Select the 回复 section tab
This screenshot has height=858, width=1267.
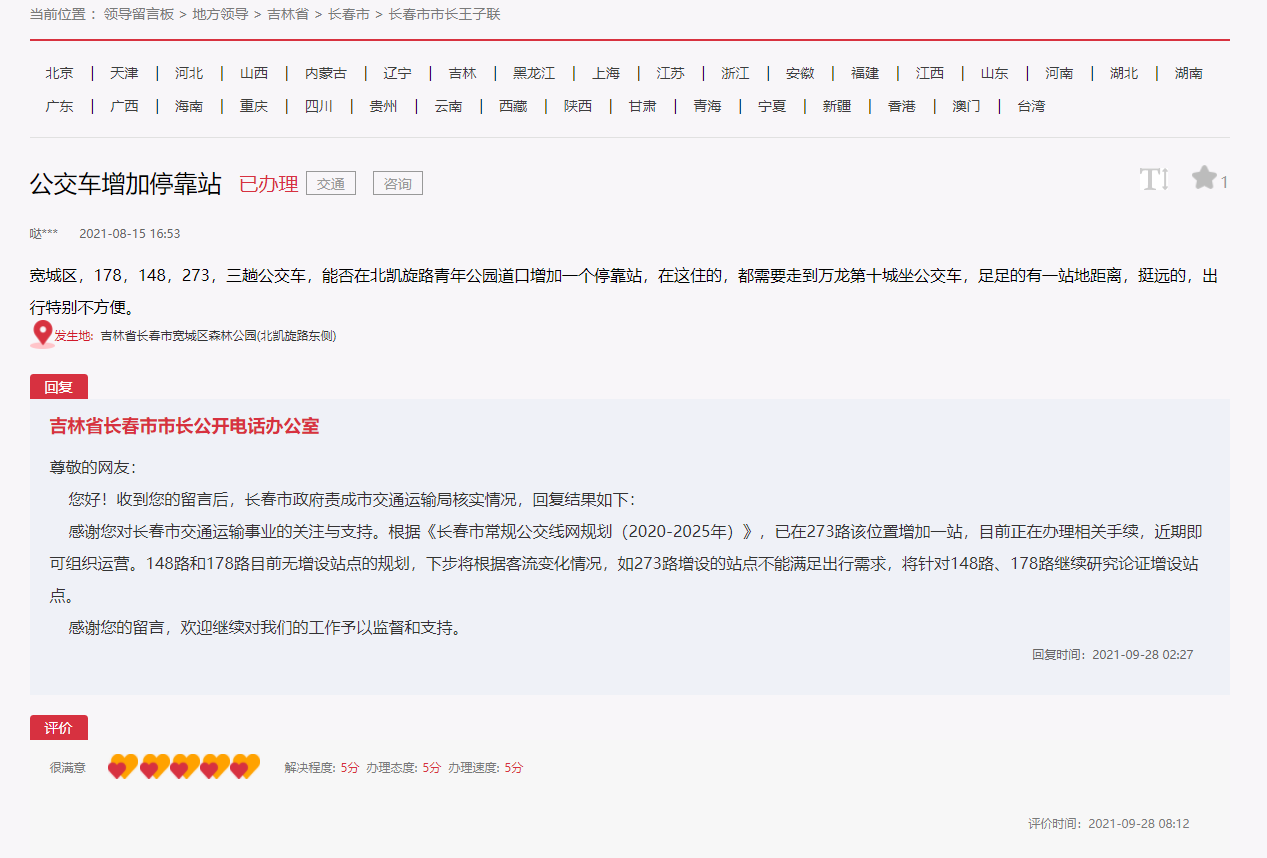(59, 387)
